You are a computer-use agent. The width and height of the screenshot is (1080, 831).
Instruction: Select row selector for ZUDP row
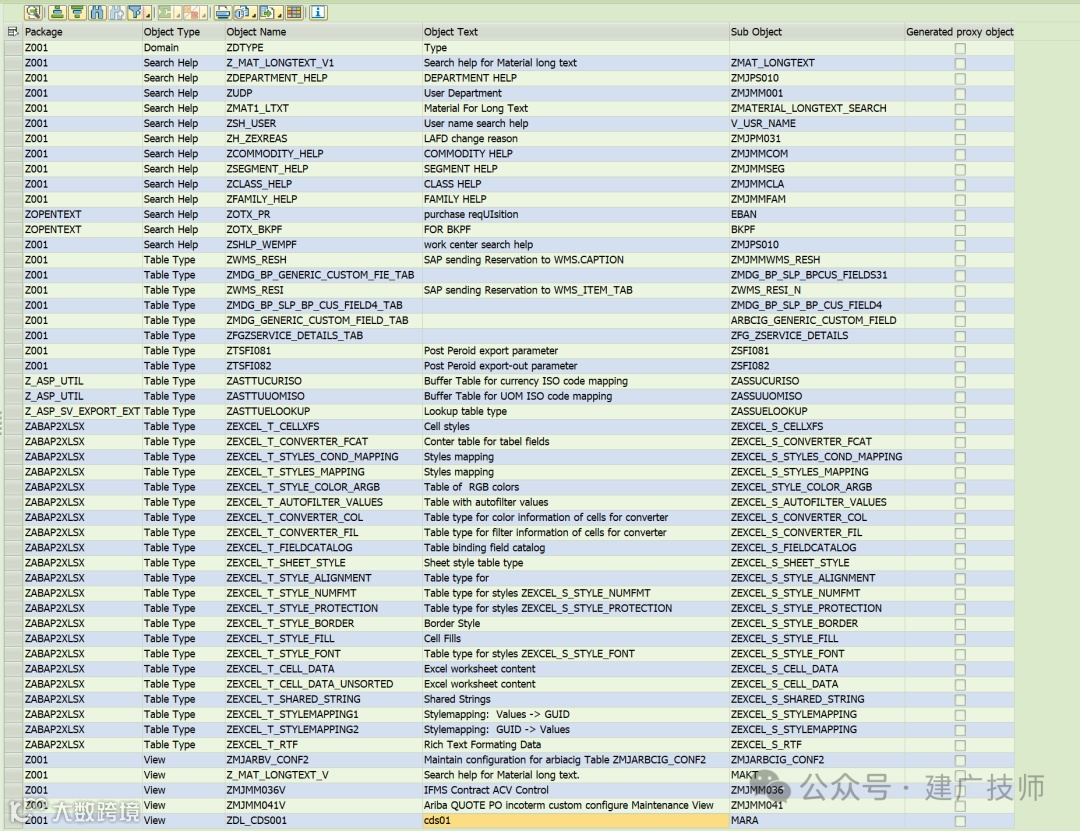(13, 93)
